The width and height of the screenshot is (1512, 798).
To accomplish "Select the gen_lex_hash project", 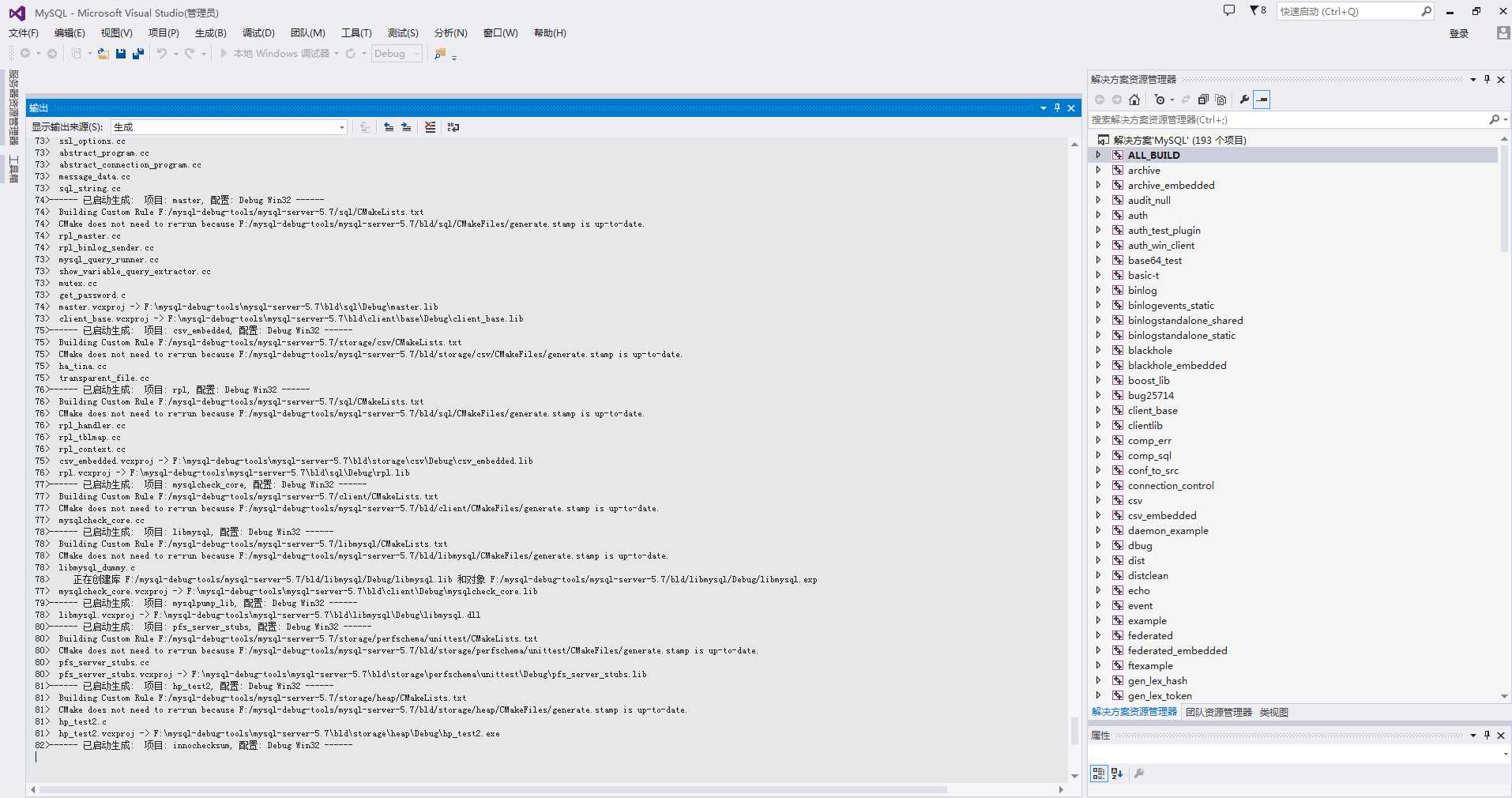I will [1157, 680].
